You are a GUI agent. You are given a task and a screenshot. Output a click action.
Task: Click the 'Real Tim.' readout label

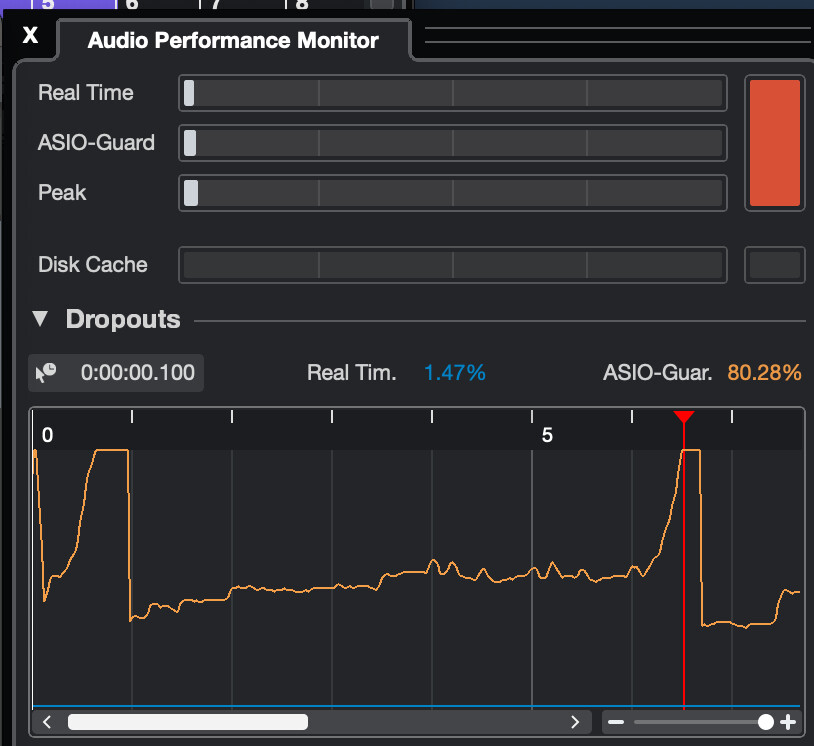351,373
